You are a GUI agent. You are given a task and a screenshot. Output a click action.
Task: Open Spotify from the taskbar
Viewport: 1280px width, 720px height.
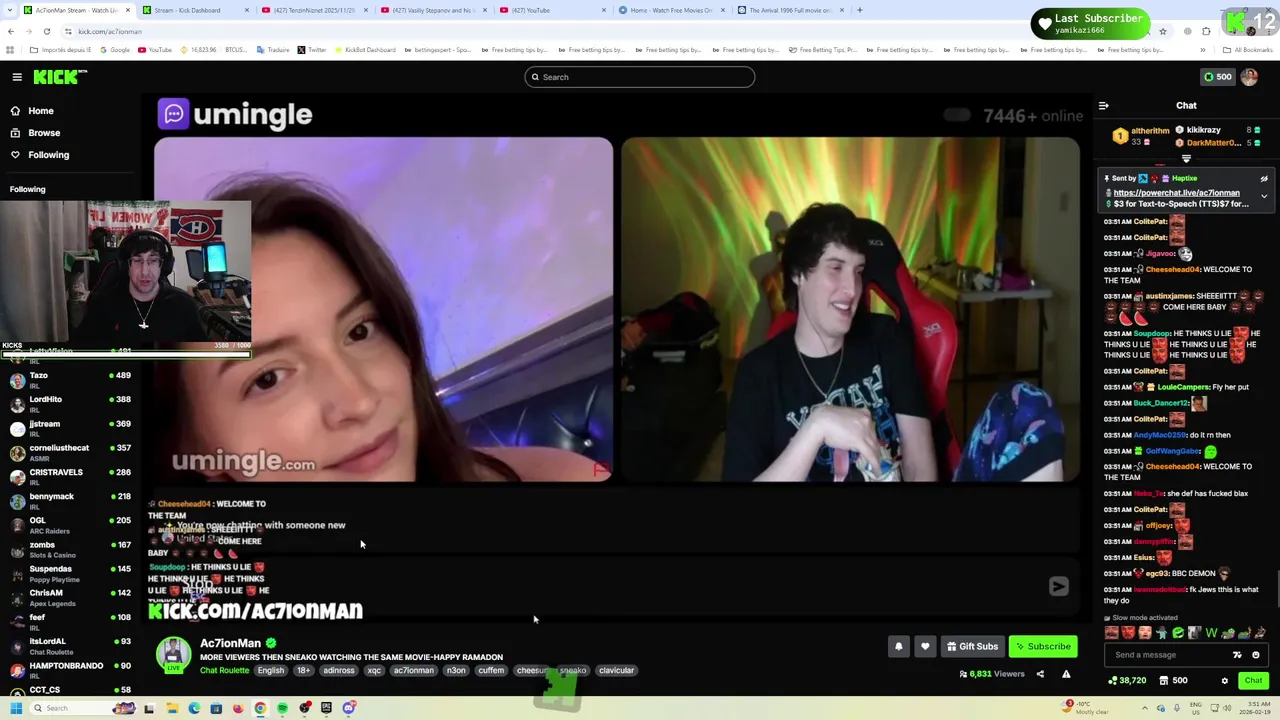pos(282,708)
